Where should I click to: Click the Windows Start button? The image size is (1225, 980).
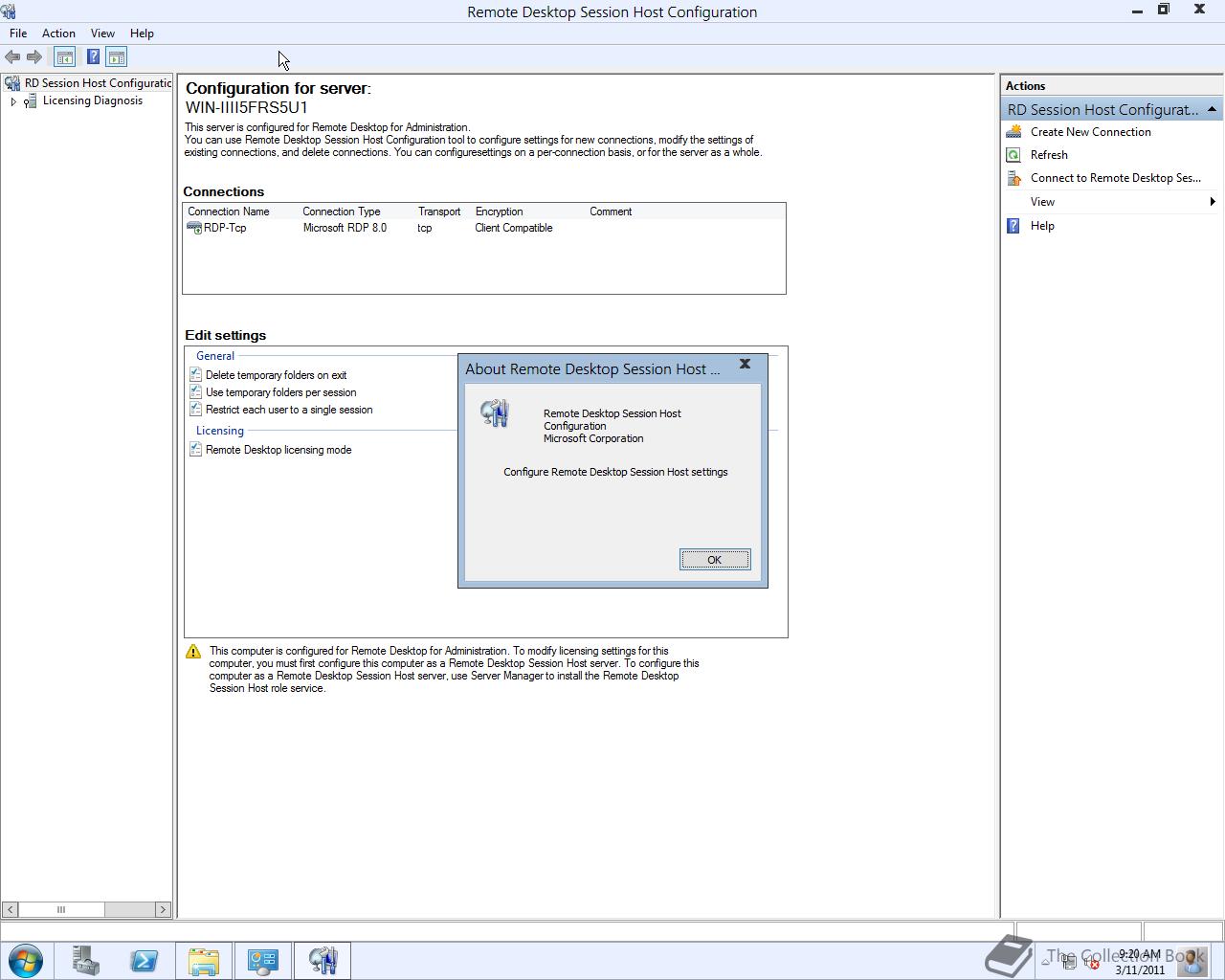click(x=25, y=960)
